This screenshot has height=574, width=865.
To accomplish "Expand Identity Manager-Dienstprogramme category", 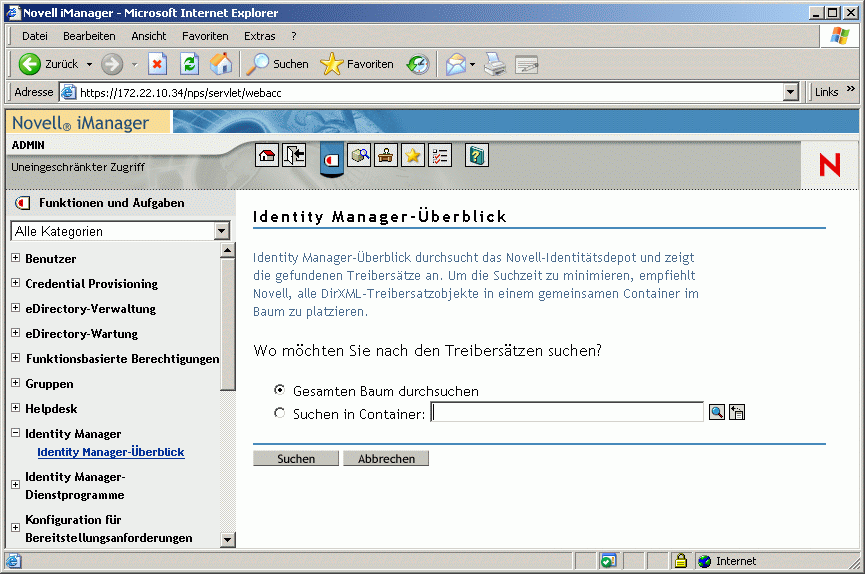I will pyautogui.click(x=15, y=485).
